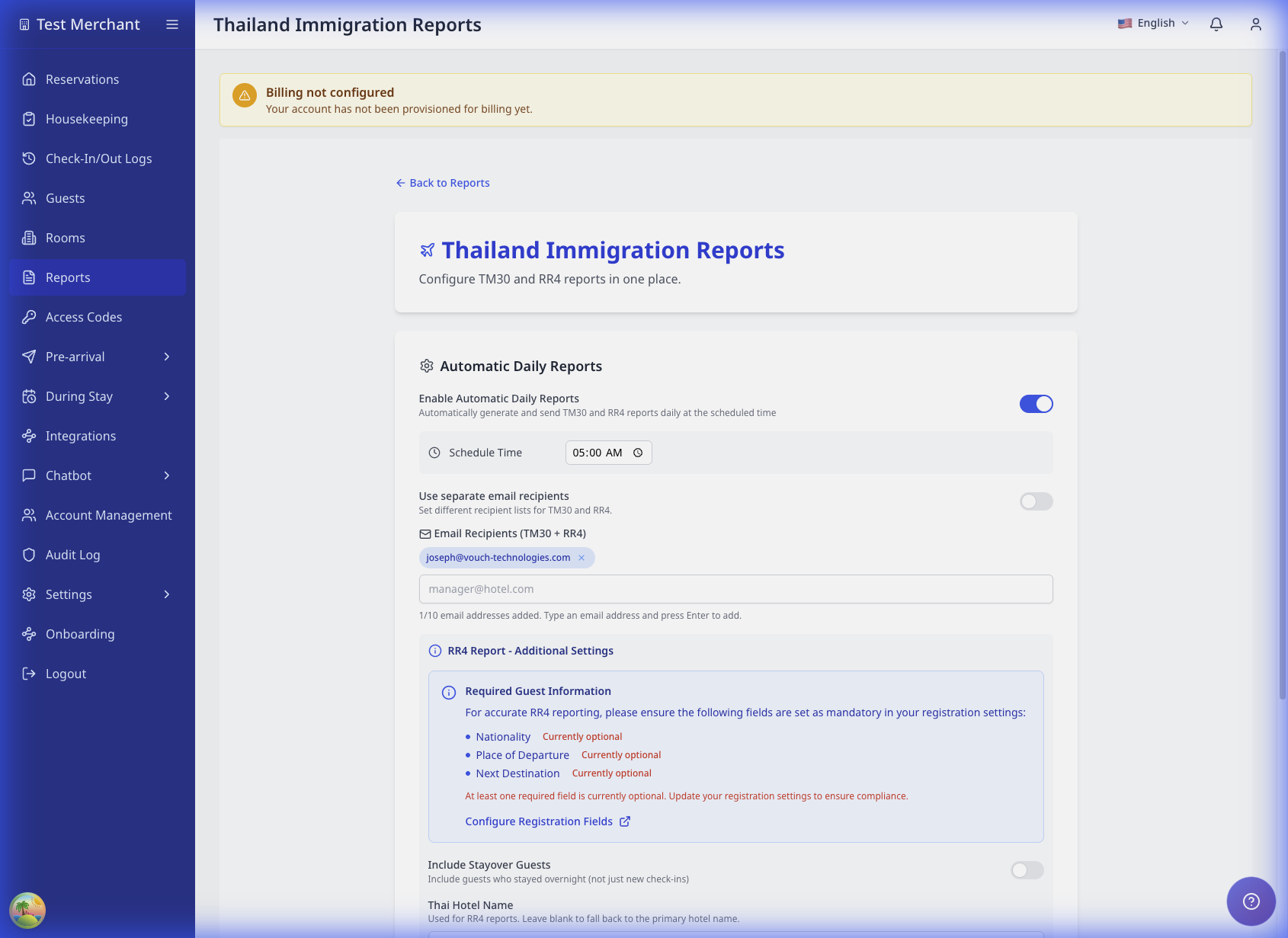Enable Include Stayover Guests
1288x938 pixels.
tap(1026, 869)
